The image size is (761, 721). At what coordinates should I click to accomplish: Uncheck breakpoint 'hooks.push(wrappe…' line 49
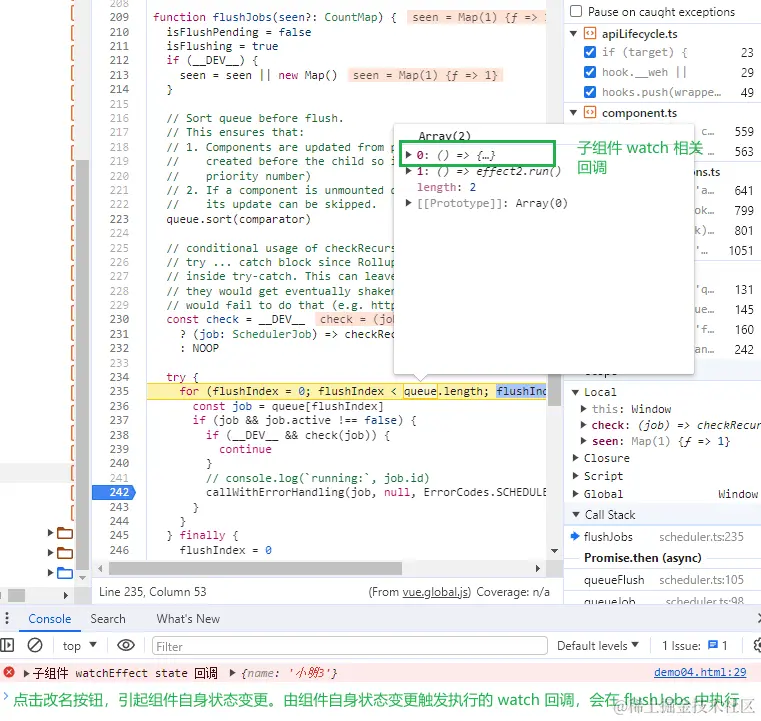click(590, 92)
